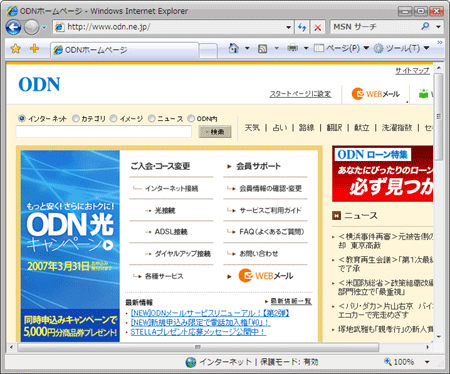Viewport: 450px width, 374px height.
Task: Open the 各種サービス menu item
Action: 164,276
